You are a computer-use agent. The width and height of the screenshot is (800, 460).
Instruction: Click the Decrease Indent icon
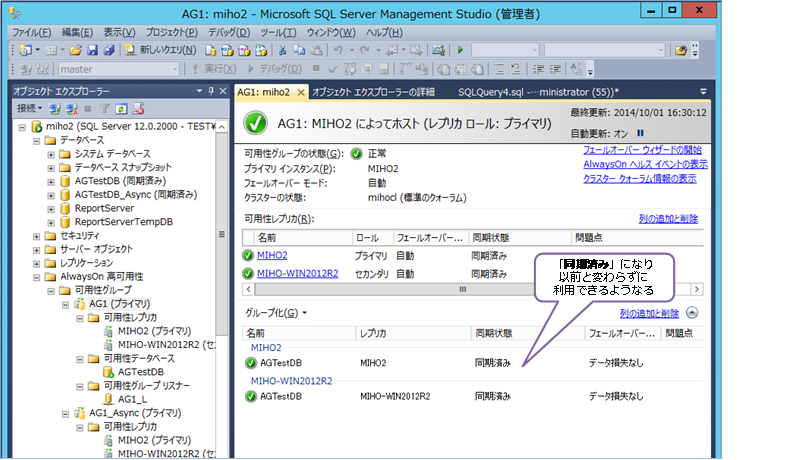(538, 69)
